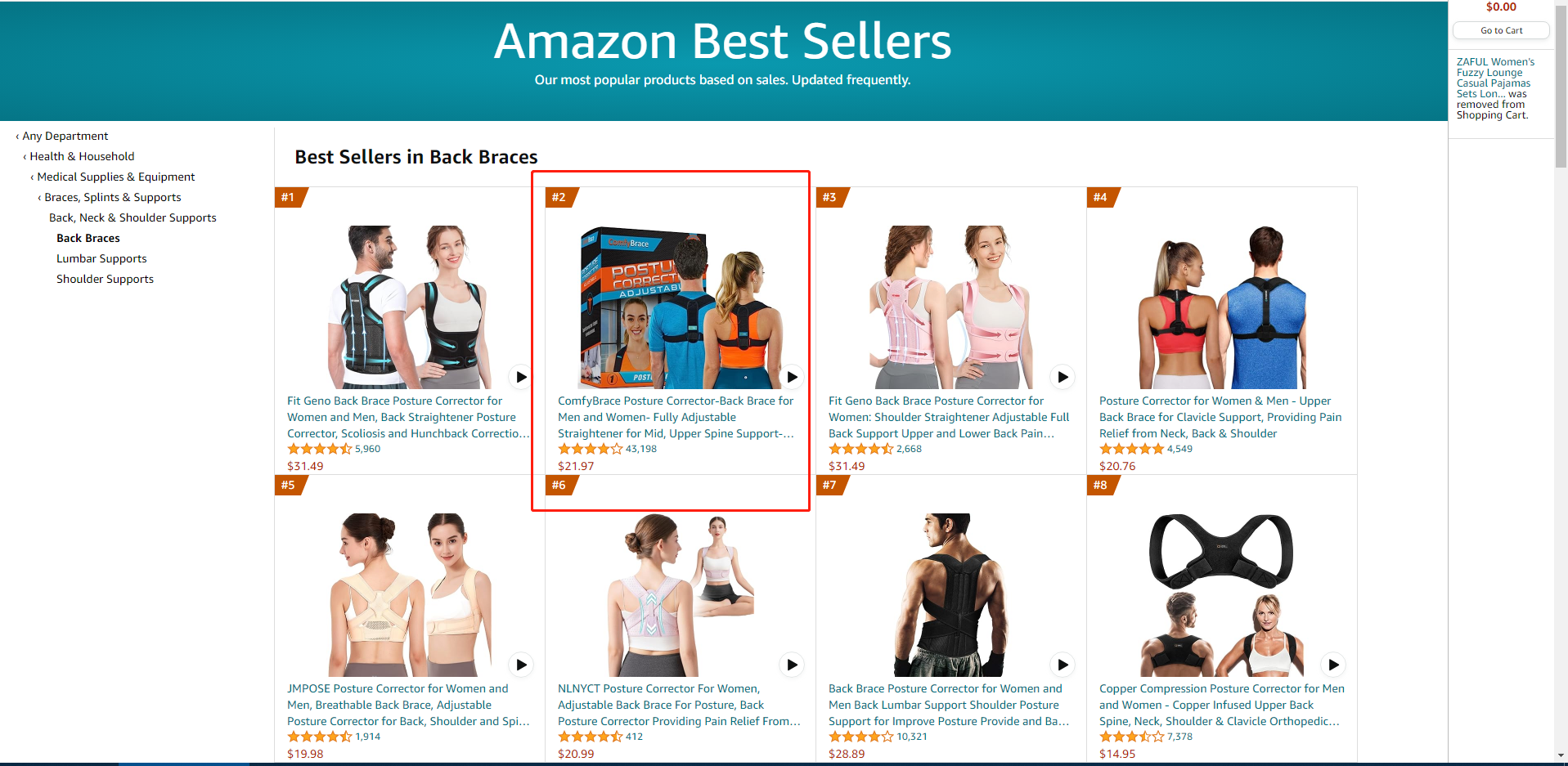
Task: Play video for #7 black back brace
Action: point(1063,665)
